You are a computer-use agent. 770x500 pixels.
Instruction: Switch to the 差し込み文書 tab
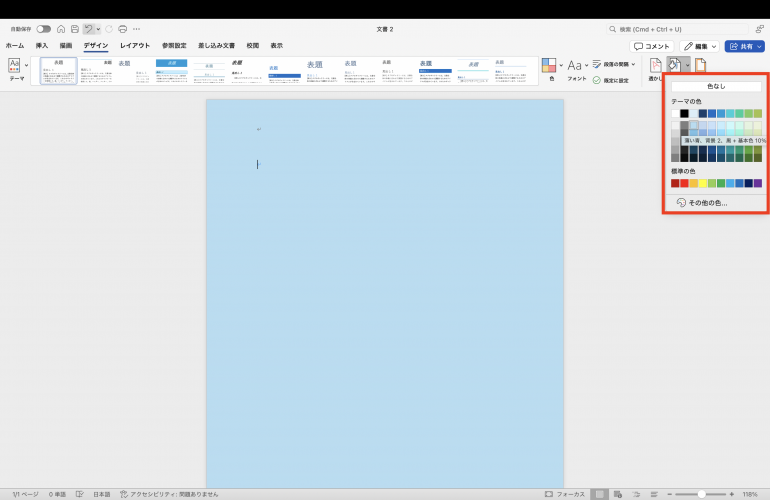[x=217, y=46]
